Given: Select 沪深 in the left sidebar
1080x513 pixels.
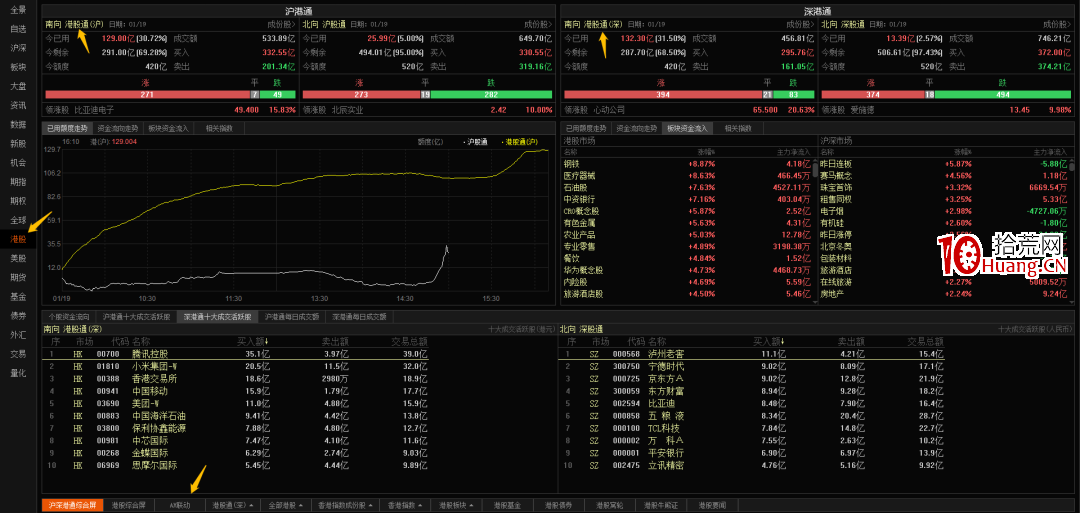Looking at the screenshot, I should pos(18,47).
